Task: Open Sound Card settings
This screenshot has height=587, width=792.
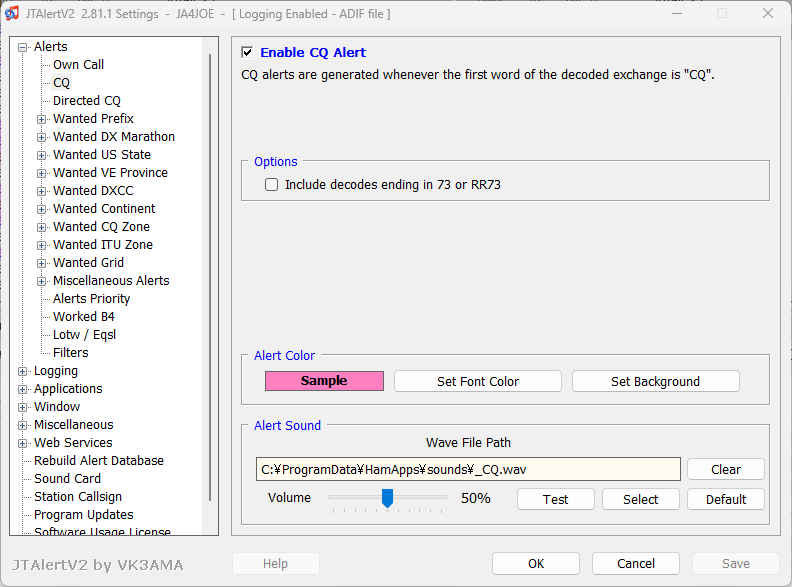Action: point(67,478)
